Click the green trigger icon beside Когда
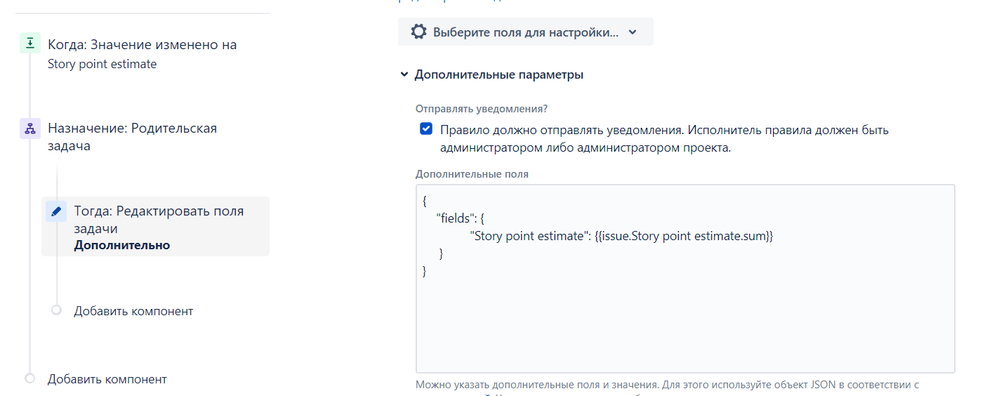This screenshot has width=999, height=396. pyautogui.click(x=30, y=43)
